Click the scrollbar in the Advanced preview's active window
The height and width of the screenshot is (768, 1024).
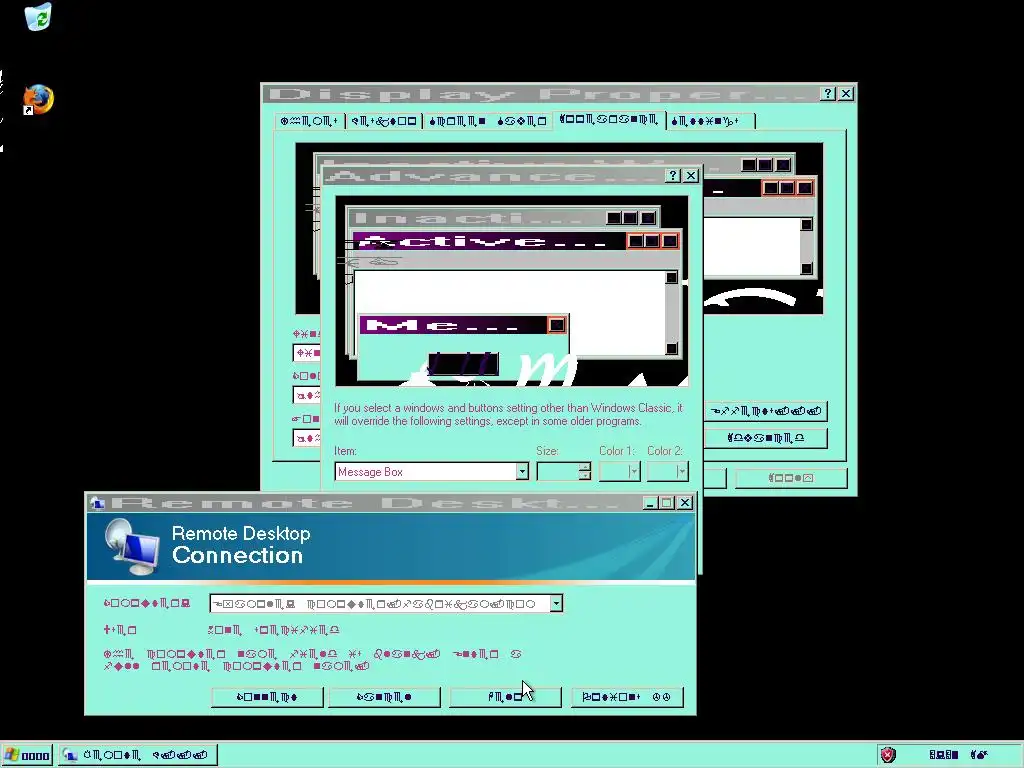[x=671, y=313]
